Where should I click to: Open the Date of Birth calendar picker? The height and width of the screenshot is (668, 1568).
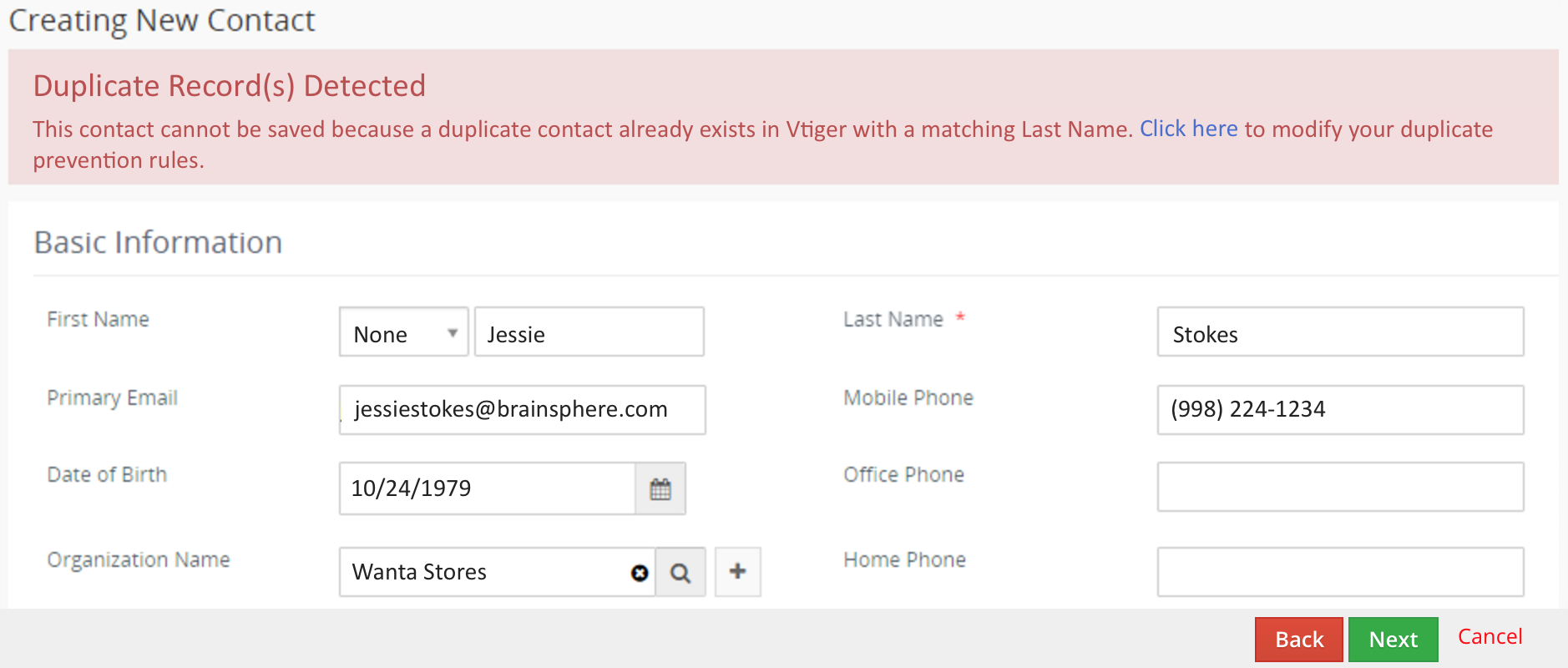point(660,488)
